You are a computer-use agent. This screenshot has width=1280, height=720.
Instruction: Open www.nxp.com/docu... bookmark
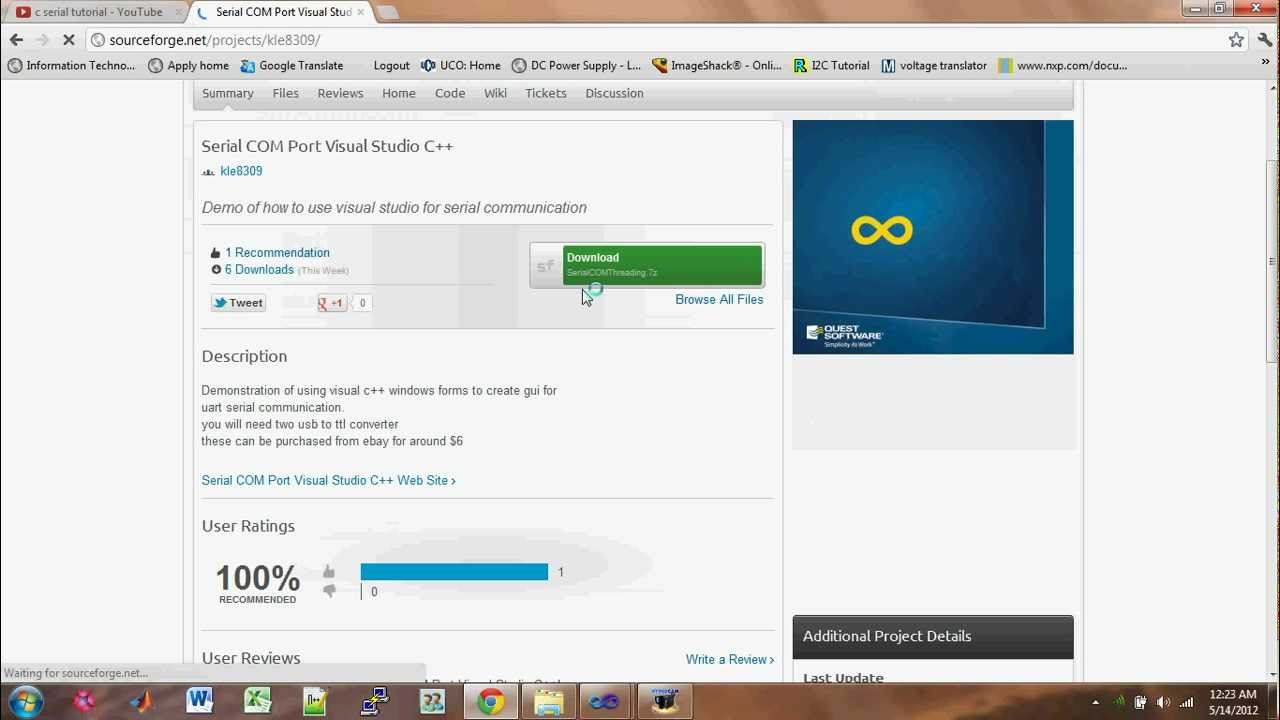[1062, 65]
